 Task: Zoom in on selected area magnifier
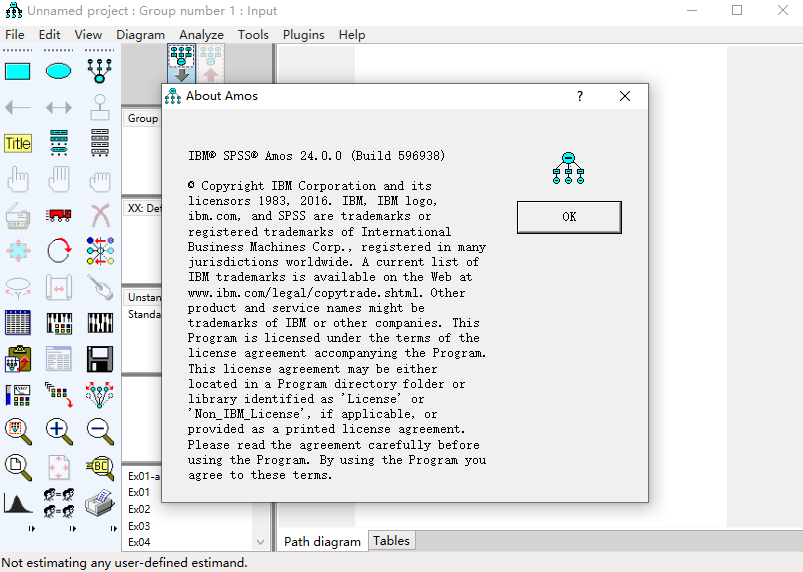tap(18, 431)
